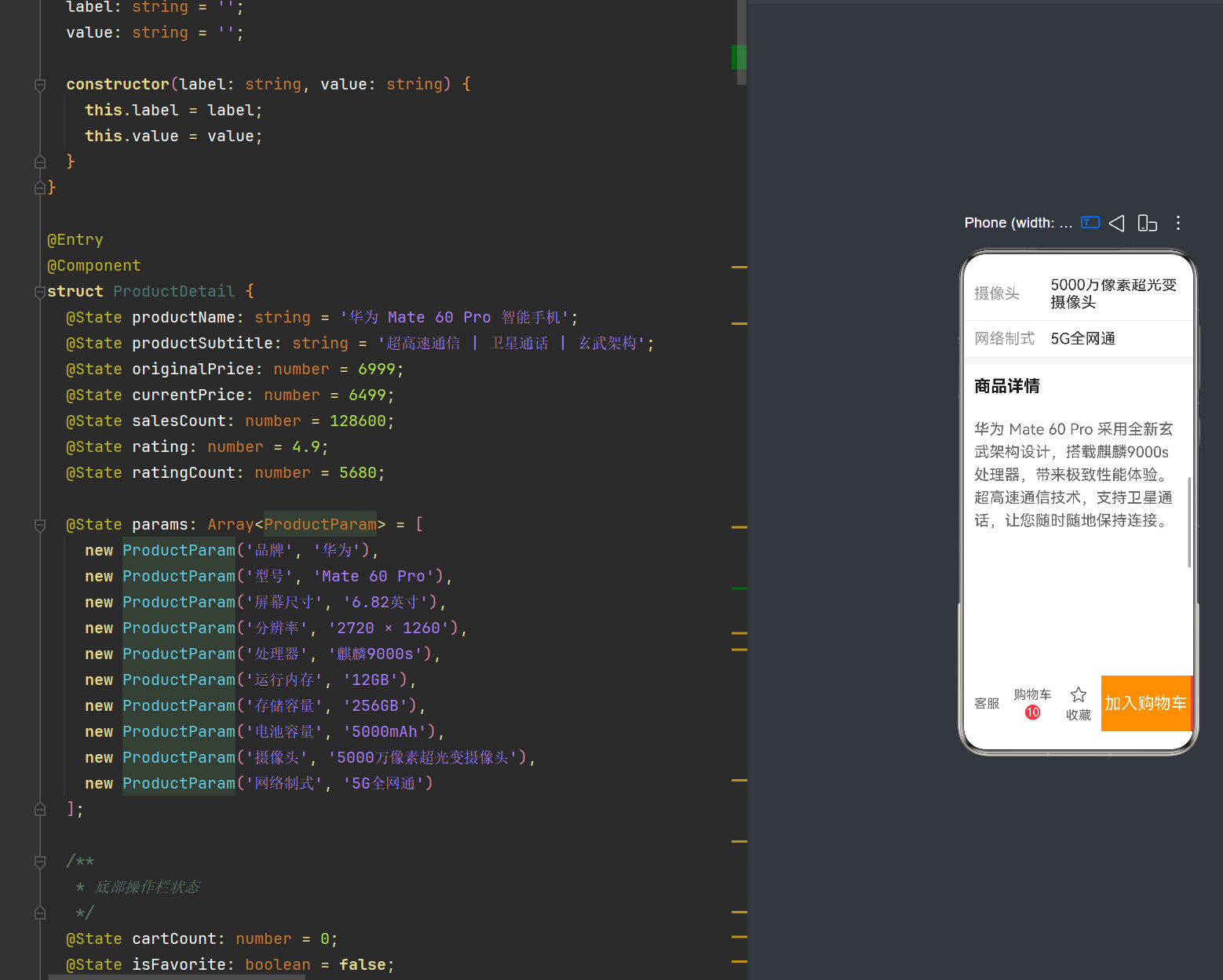
Task: Click the 网络制式 parameter label in preview
Action: 1005,339
